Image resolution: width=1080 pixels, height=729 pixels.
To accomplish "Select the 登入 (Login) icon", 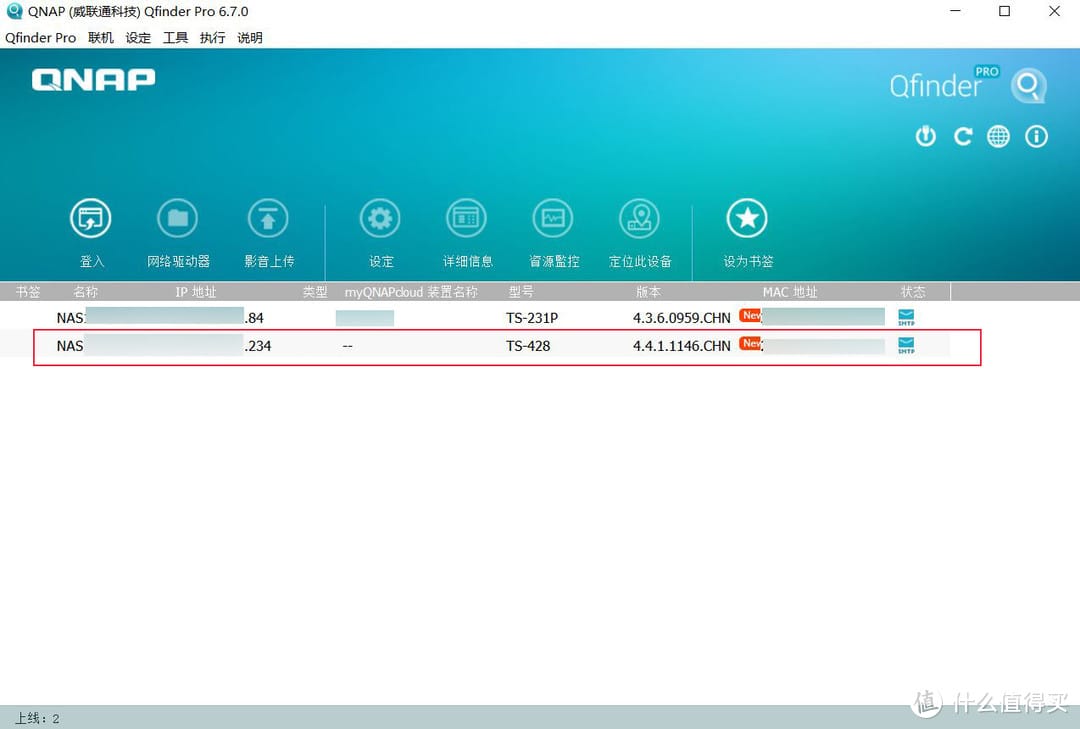I will (91, 218).
